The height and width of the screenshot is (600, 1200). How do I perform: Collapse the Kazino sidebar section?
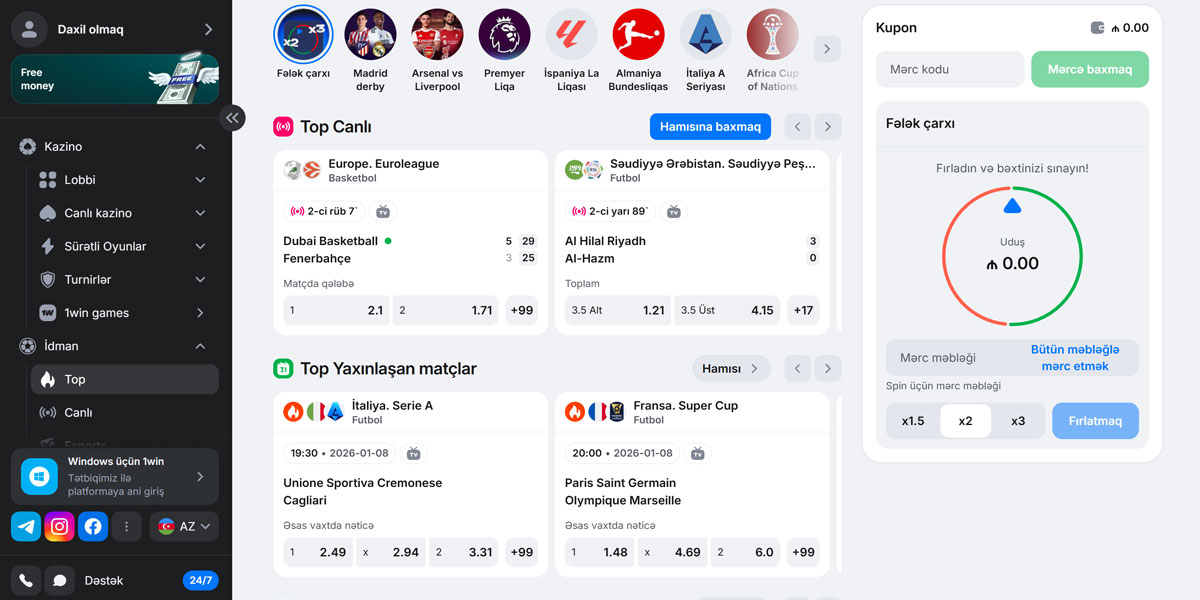200,147
